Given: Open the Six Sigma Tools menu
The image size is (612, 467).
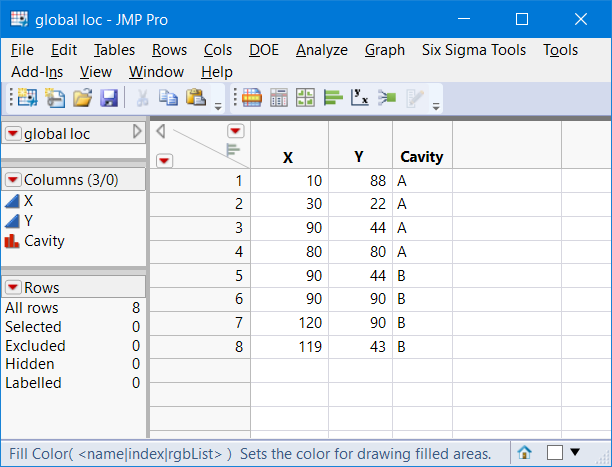Looking at the screenshot, I should tap(473, 50).
